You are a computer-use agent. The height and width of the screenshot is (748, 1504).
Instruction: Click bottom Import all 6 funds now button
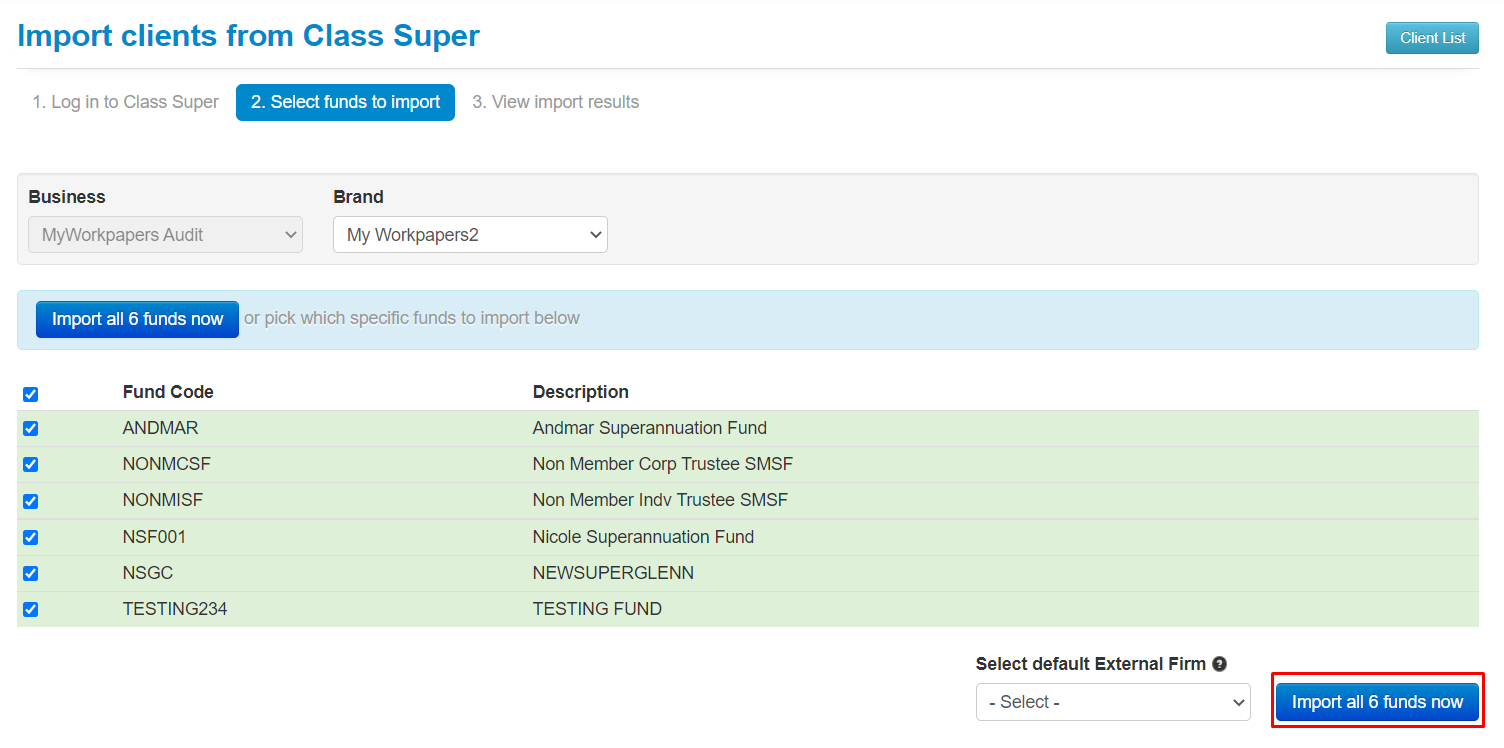[x=1377, y=702]
